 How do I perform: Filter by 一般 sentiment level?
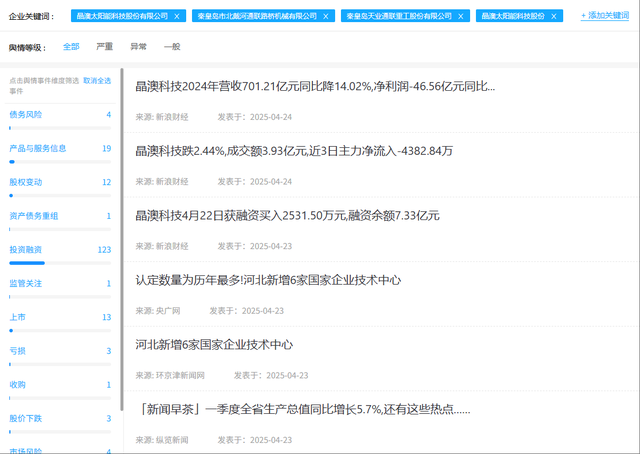tap(172, 47)
